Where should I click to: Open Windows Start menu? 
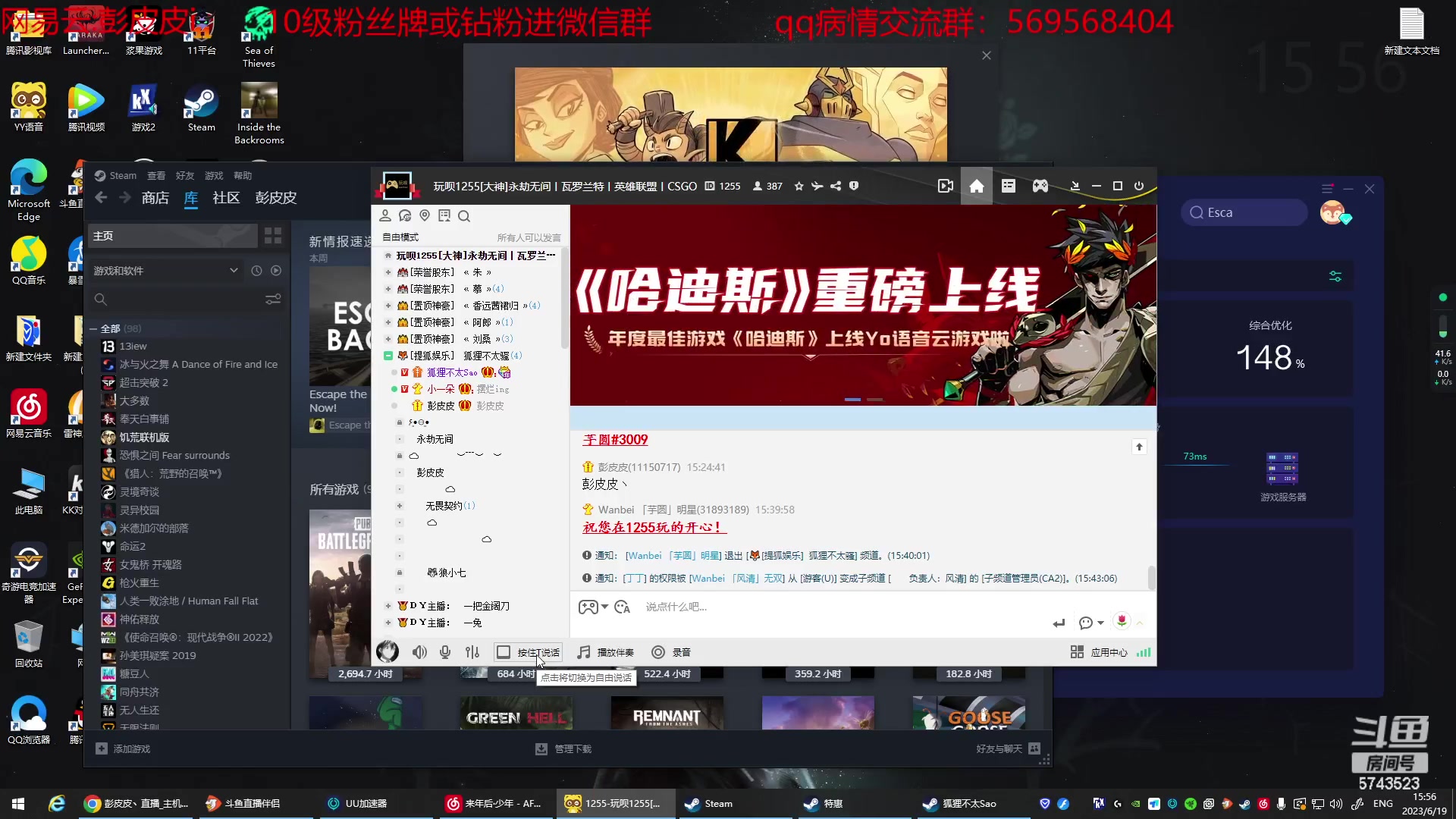[x=18, y=804]
